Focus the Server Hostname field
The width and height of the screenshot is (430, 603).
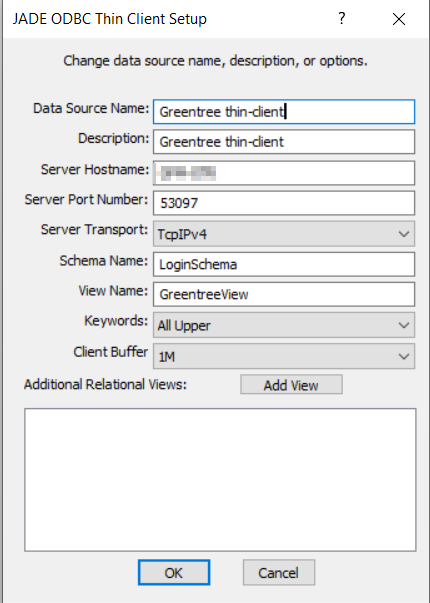[284, 173]
